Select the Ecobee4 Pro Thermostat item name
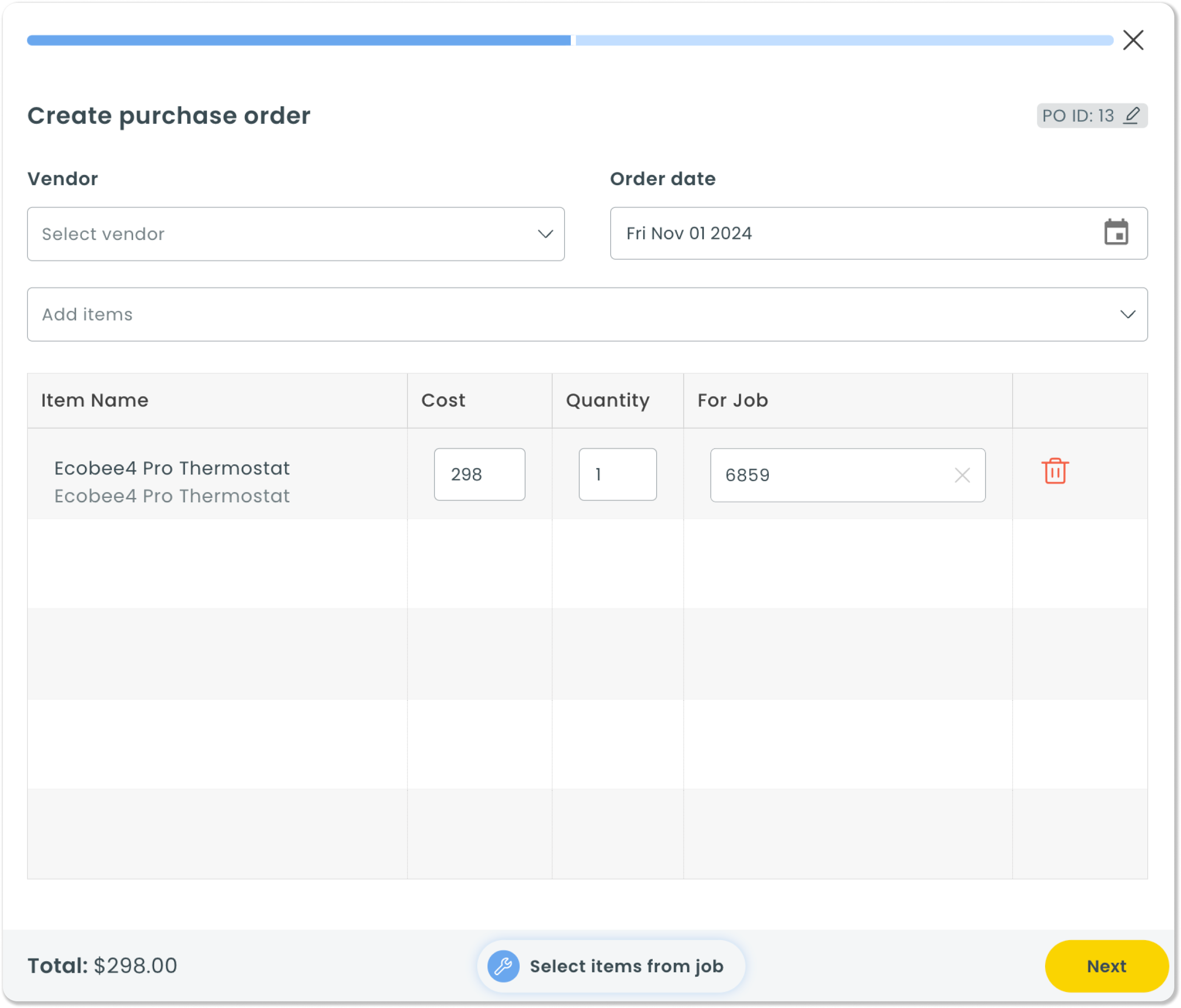 pos(172,468)
